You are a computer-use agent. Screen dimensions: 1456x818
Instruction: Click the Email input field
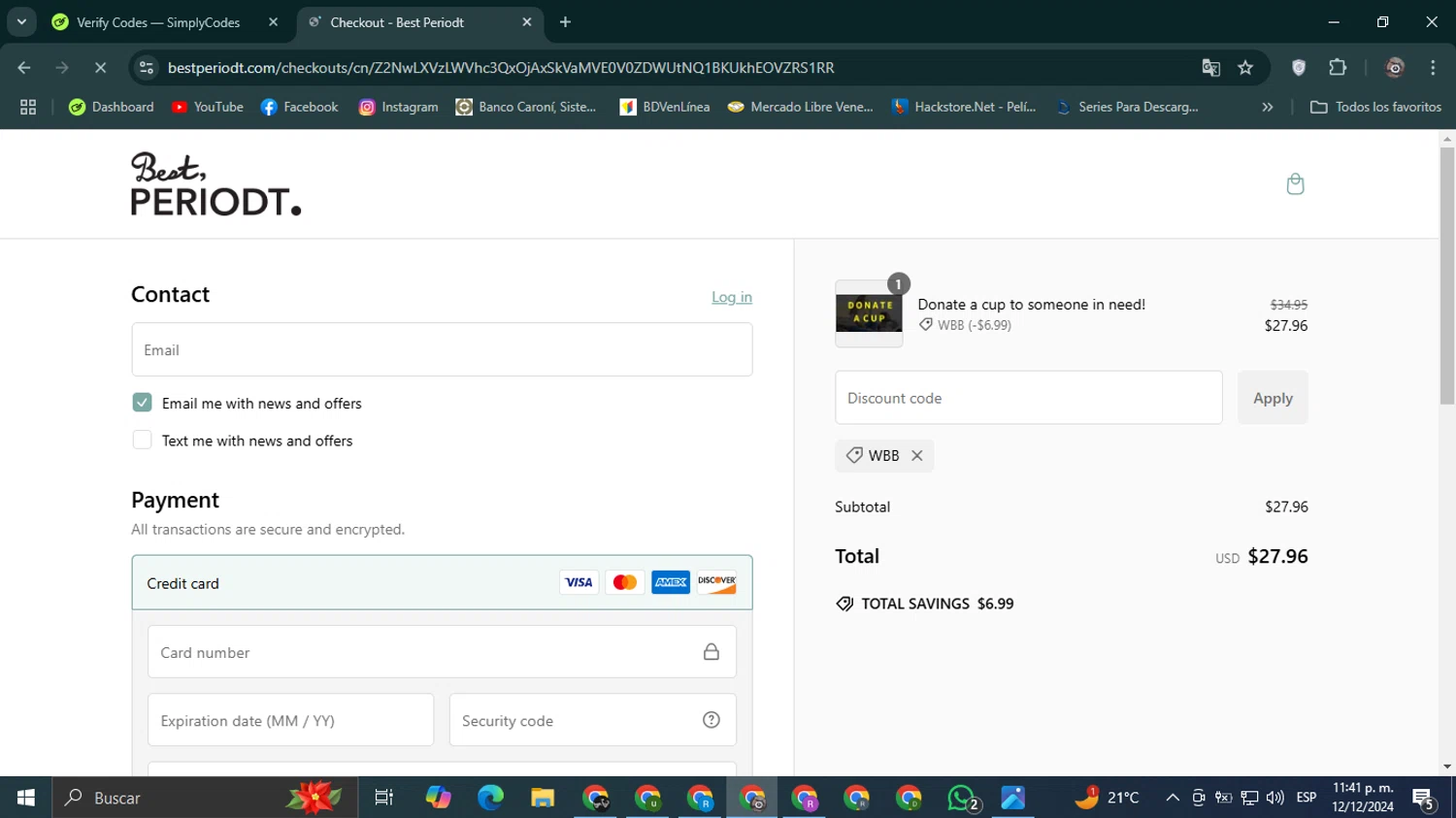(x=442, y=349)
